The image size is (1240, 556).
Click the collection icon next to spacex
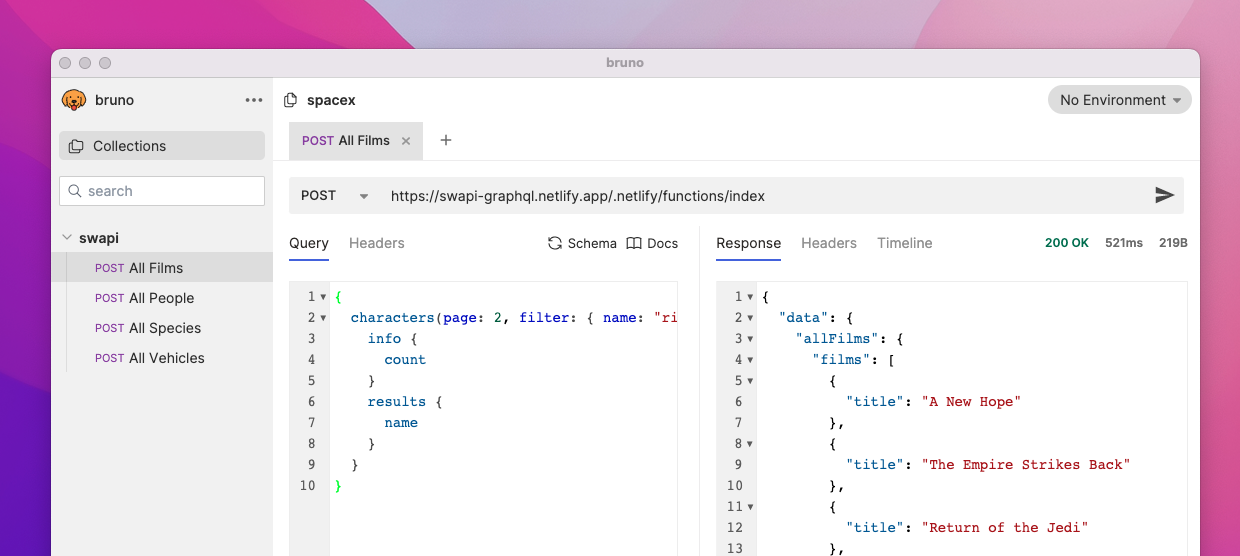291,100
